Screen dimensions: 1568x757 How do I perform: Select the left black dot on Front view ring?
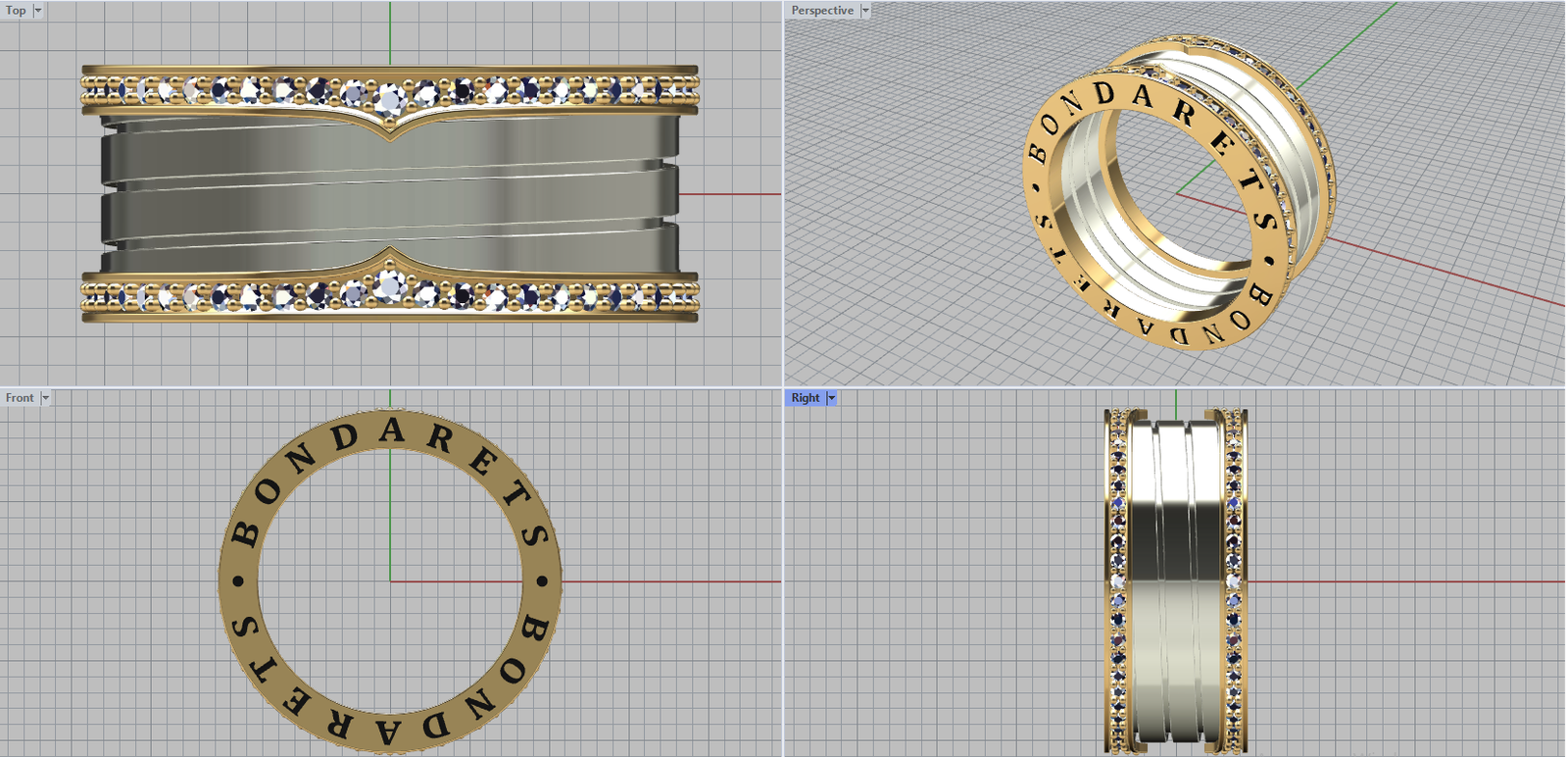pos(238,580)
